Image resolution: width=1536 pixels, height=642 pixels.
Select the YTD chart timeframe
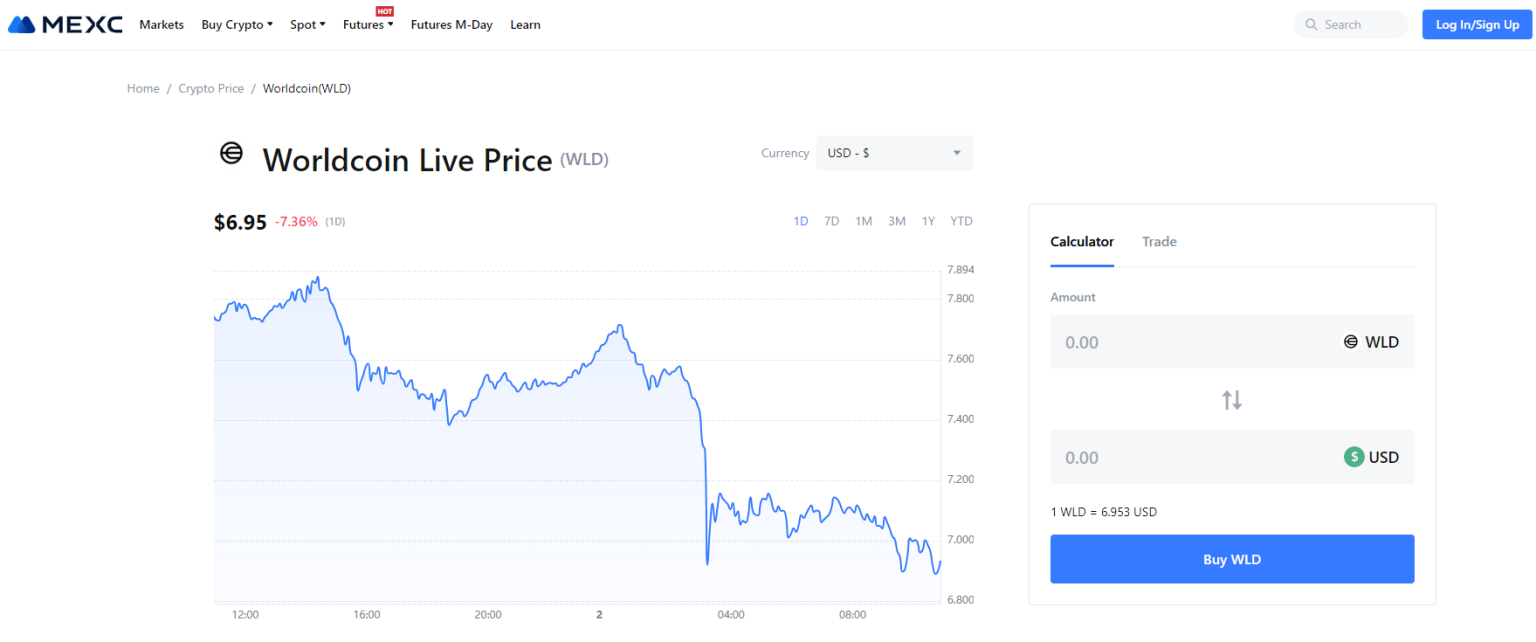click(961, 221)
